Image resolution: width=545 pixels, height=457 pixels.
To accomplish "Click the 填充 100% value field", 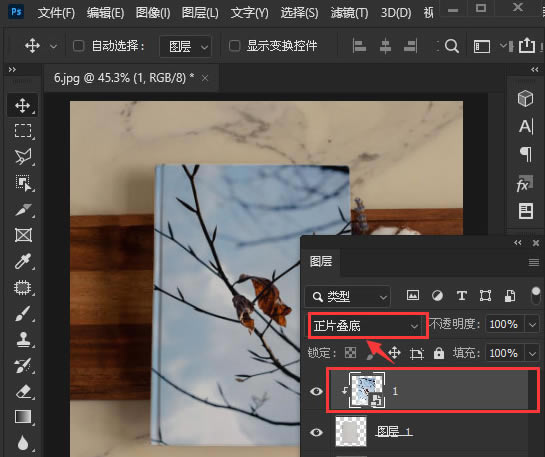I will 504,353.
